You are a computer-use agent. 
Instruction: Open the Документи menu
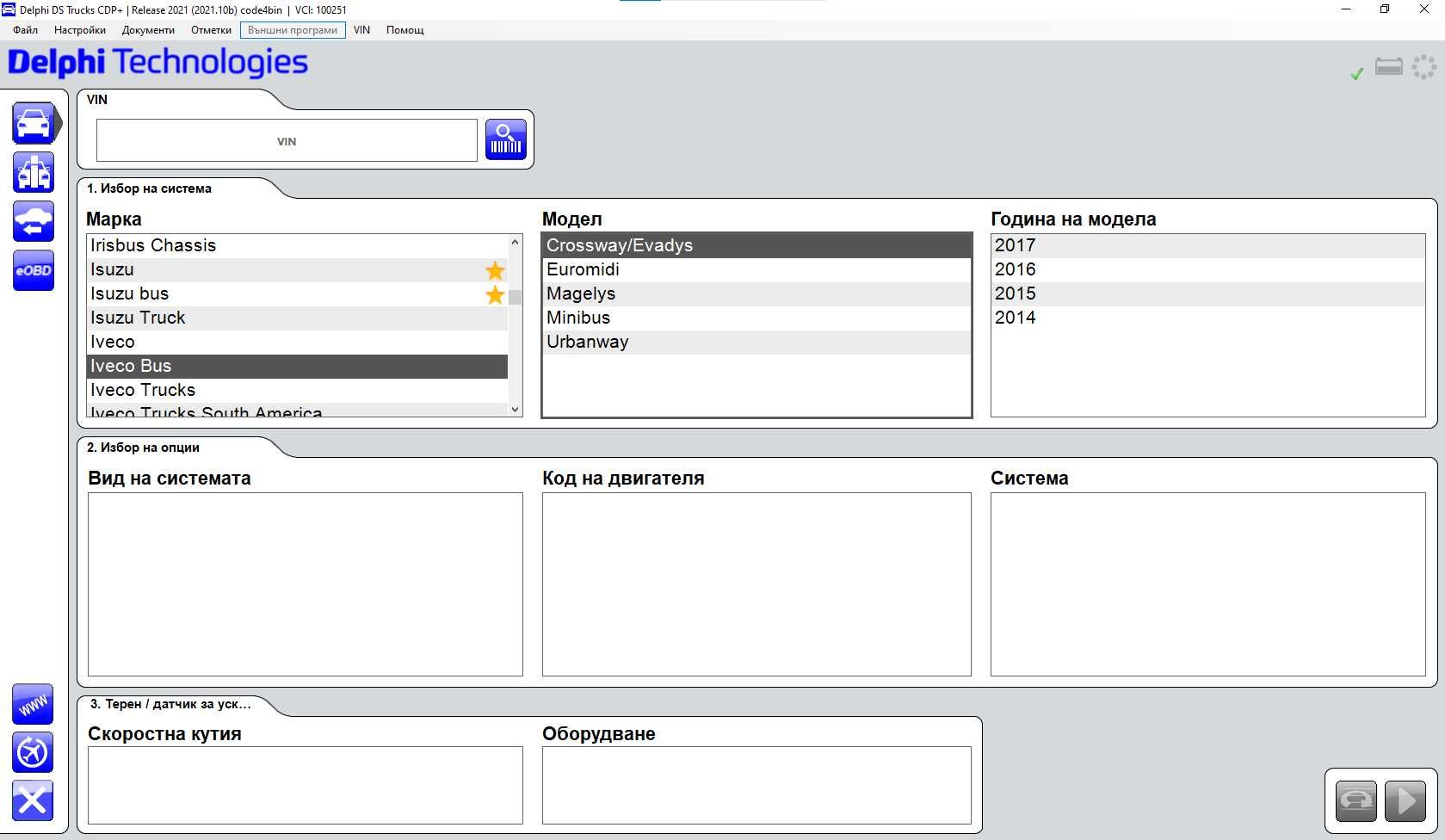[x=148, y=30]
